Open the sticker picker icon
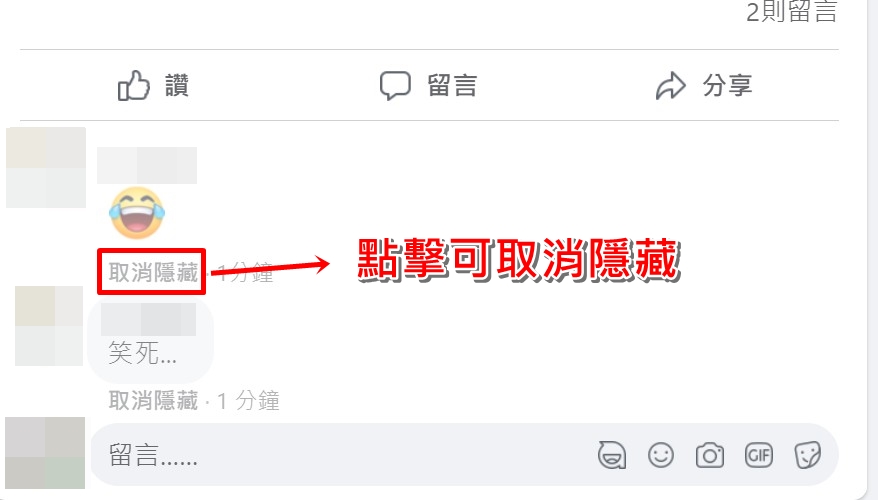This screenshot has height=500, width=878. [x=807, y=455]
